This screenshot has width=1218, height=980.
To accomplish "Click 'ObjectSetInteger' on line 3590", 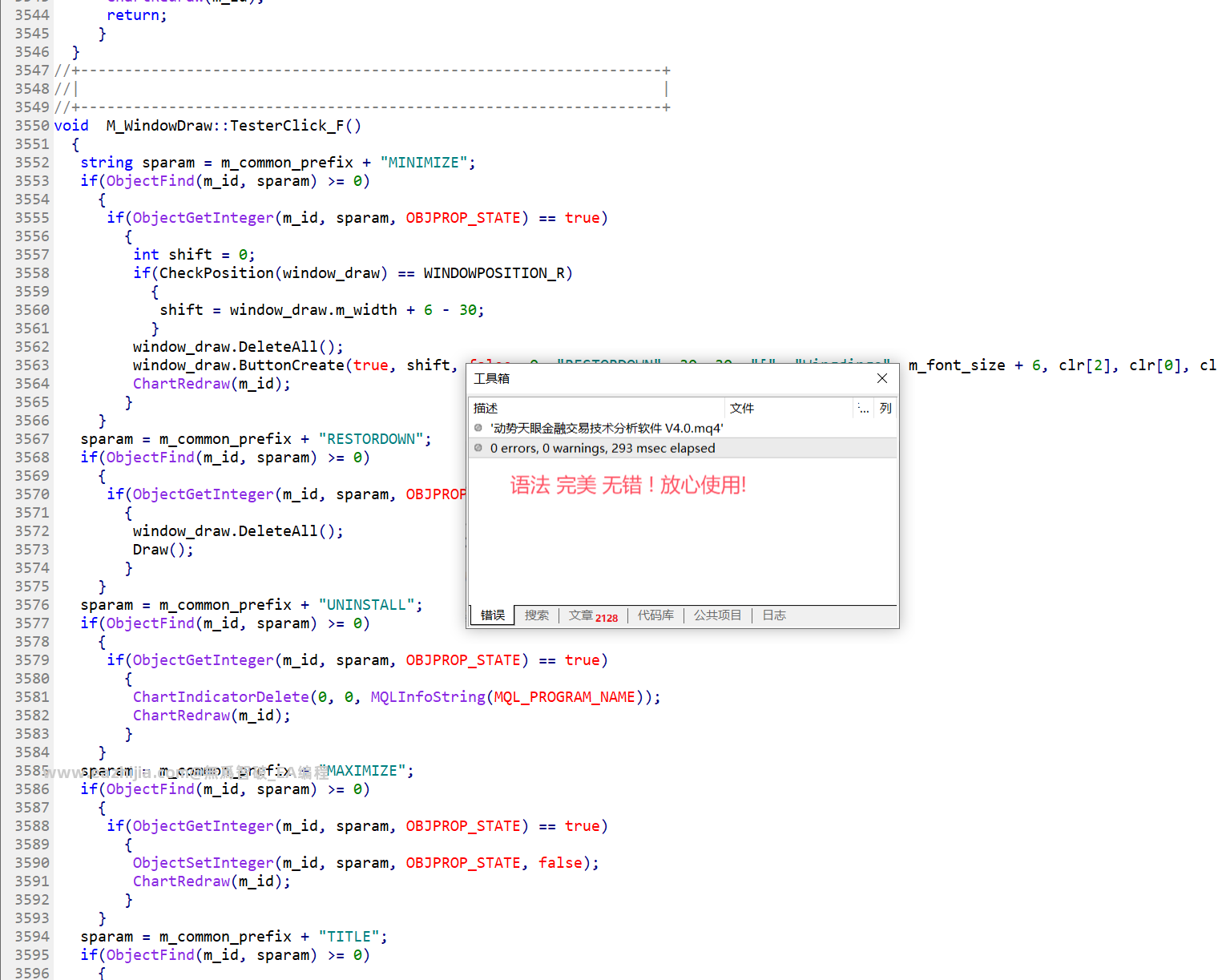I will point(203,863).
